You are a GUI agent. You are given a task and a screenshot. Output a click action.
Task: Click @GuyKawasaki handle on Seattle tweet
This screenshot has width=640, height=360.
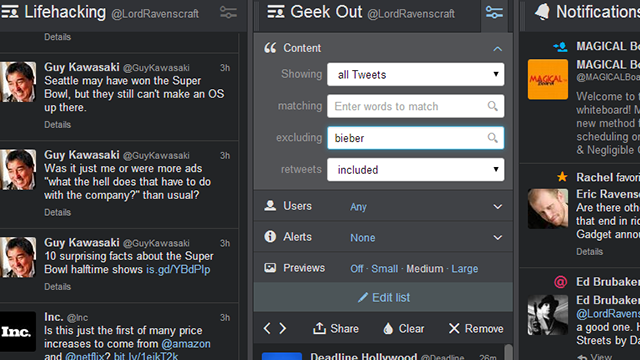tap(156, 68)
